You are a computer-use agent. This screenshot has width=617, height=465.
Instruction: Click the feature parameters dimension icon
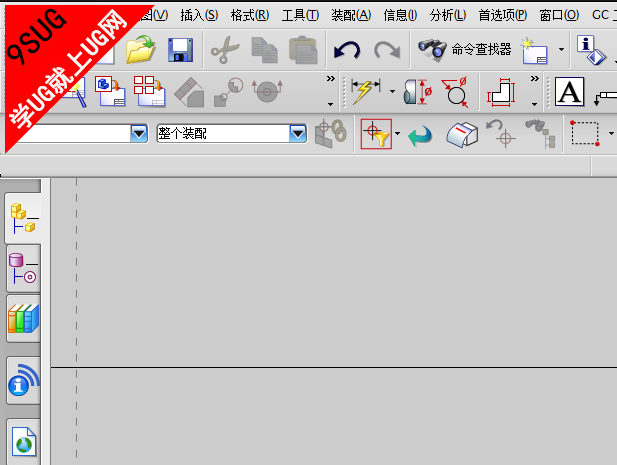click(501, 92)
